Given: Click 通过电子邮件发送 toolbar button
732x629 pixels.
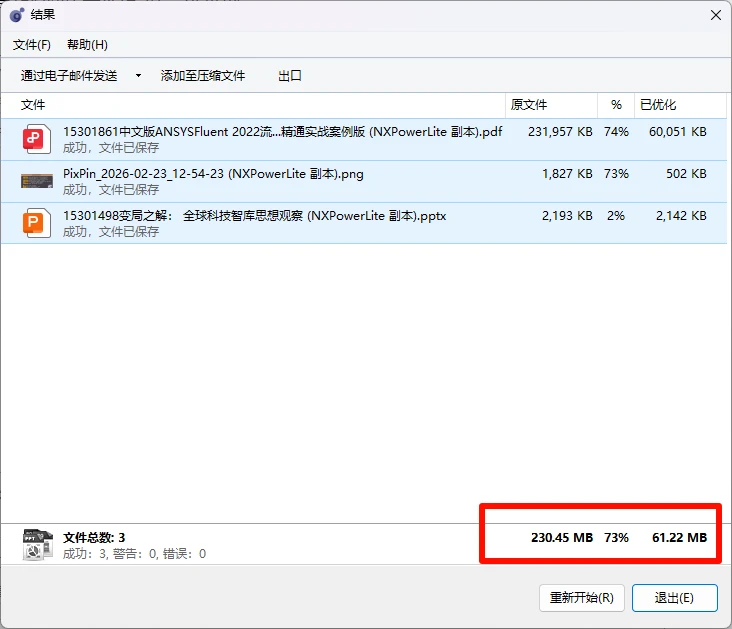Looking at the screenshot, I should pos(69,76).
